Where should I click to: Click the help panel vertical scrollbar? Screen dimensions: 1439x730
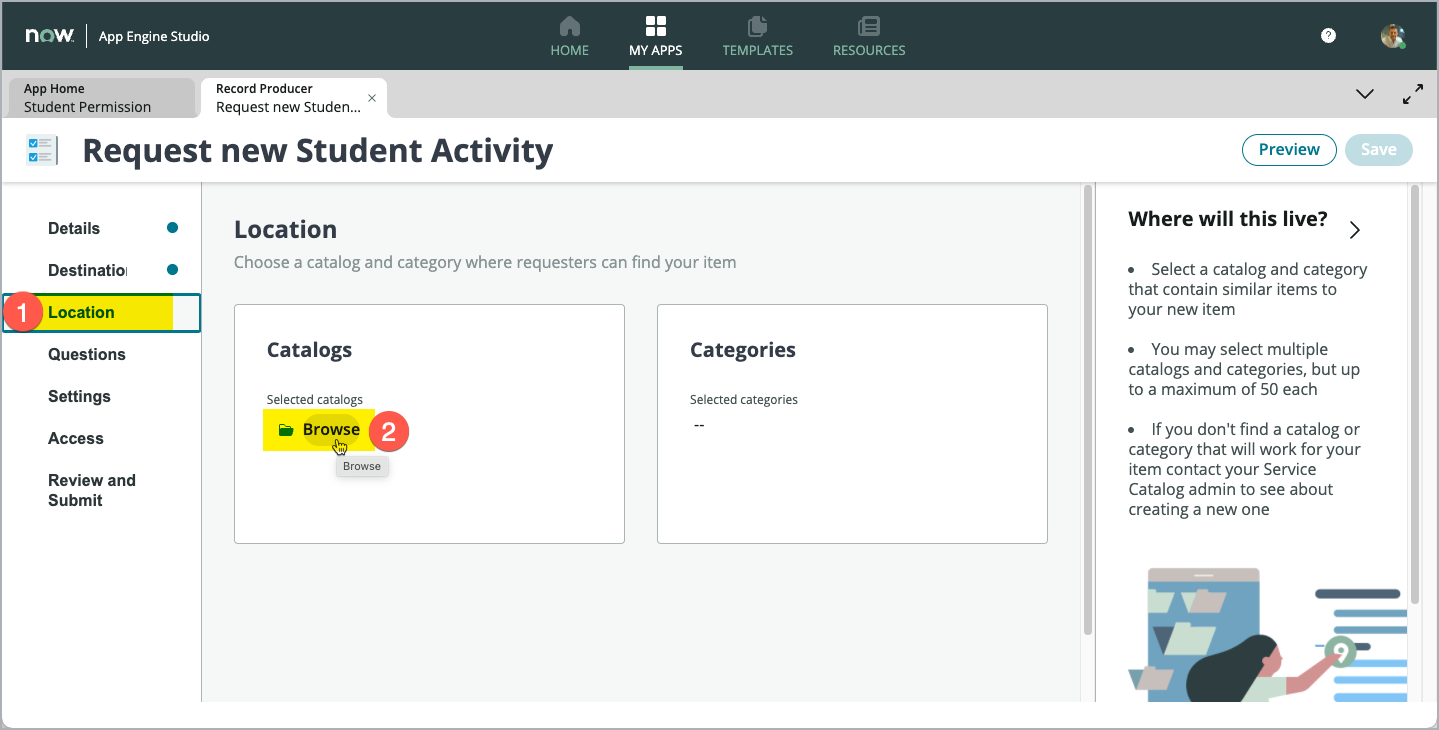point(1414,395)
